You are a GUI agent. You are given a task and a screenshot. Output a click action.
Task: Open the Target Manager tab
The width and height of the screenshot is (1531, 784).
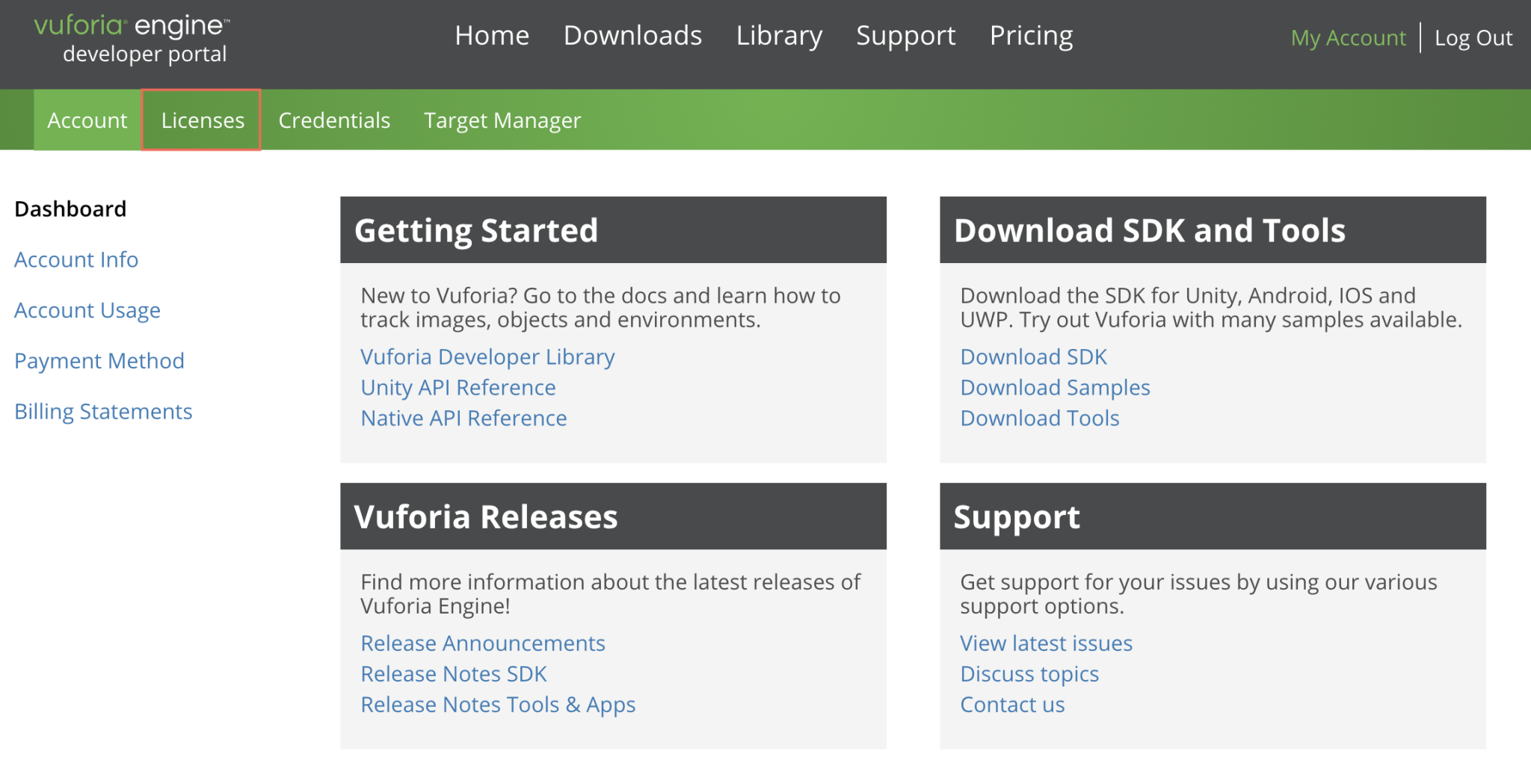(x=502, y=120)
